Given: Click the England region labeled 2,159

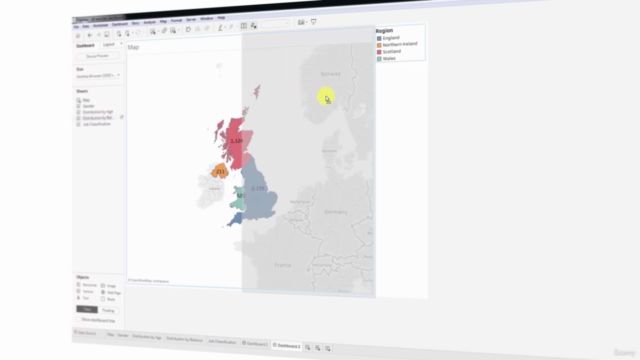Looking at the screenshot, I should pos(259,189).
